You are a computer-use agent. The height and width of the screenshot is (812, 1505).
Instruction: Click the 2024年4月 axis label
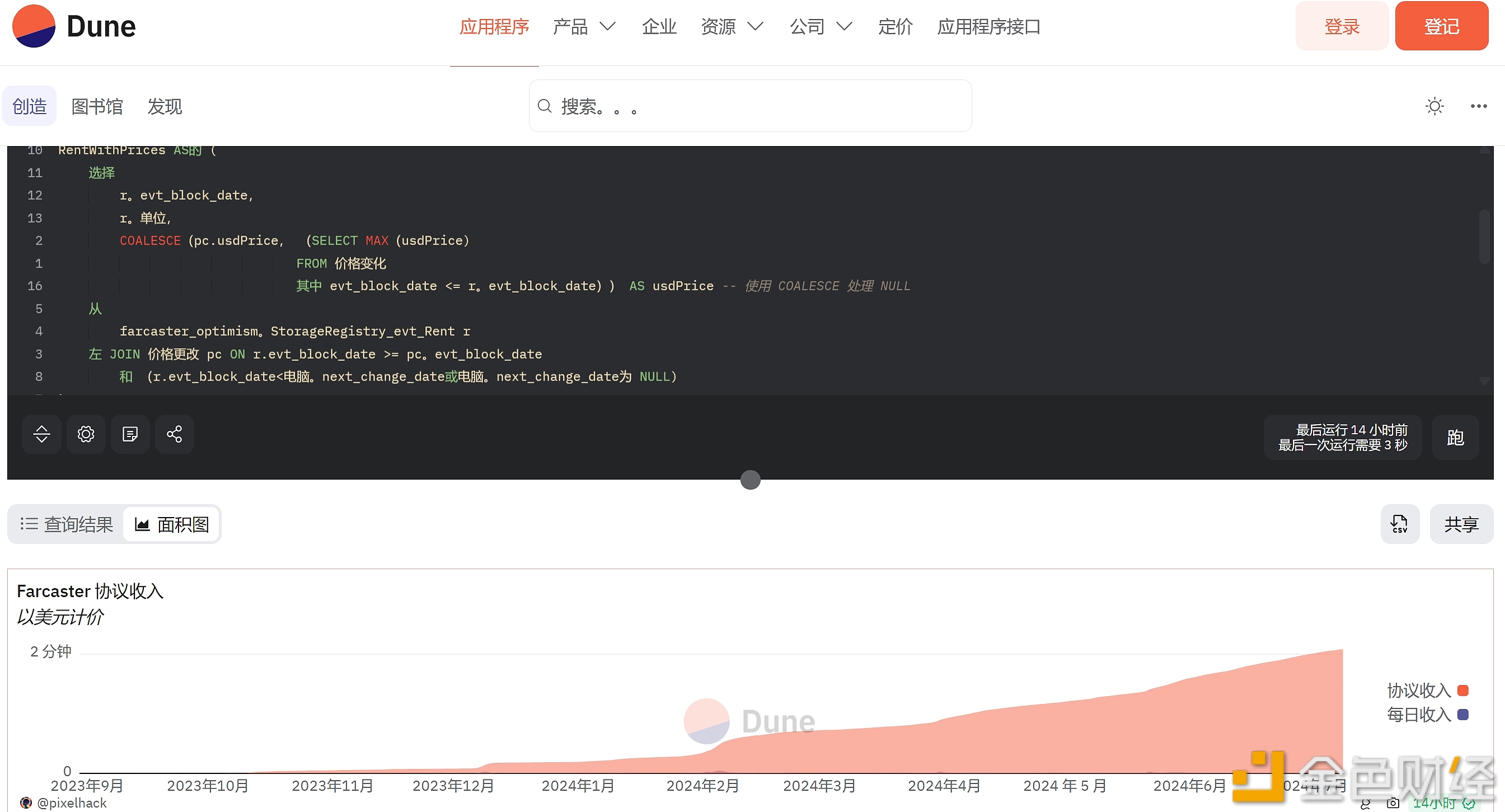(944, 785)
